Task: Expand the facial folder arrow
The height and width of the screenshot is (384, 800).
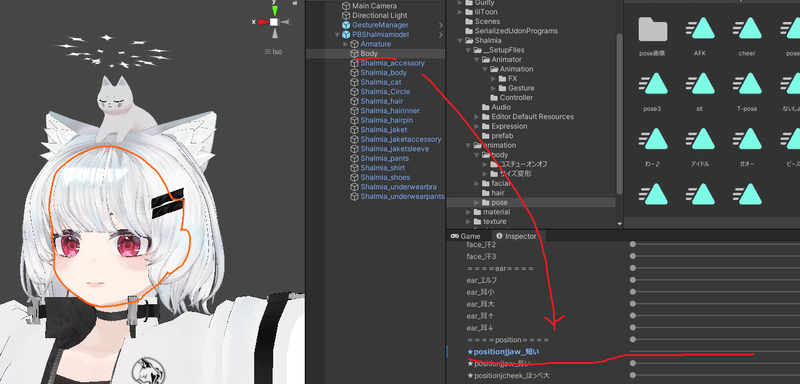Action: tap(477, 183)
